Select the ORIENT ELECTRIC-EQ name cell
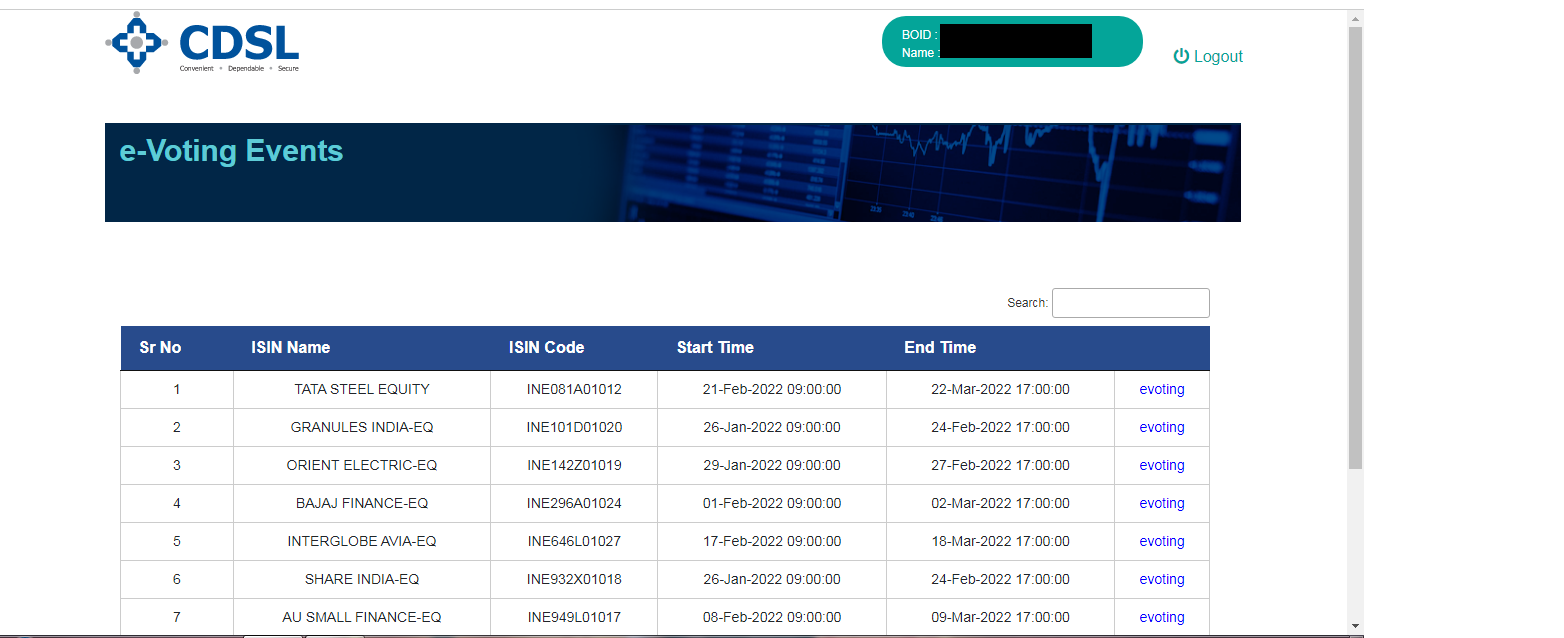This screenshot has width=1564, height=638. click(x=362, y=466)
